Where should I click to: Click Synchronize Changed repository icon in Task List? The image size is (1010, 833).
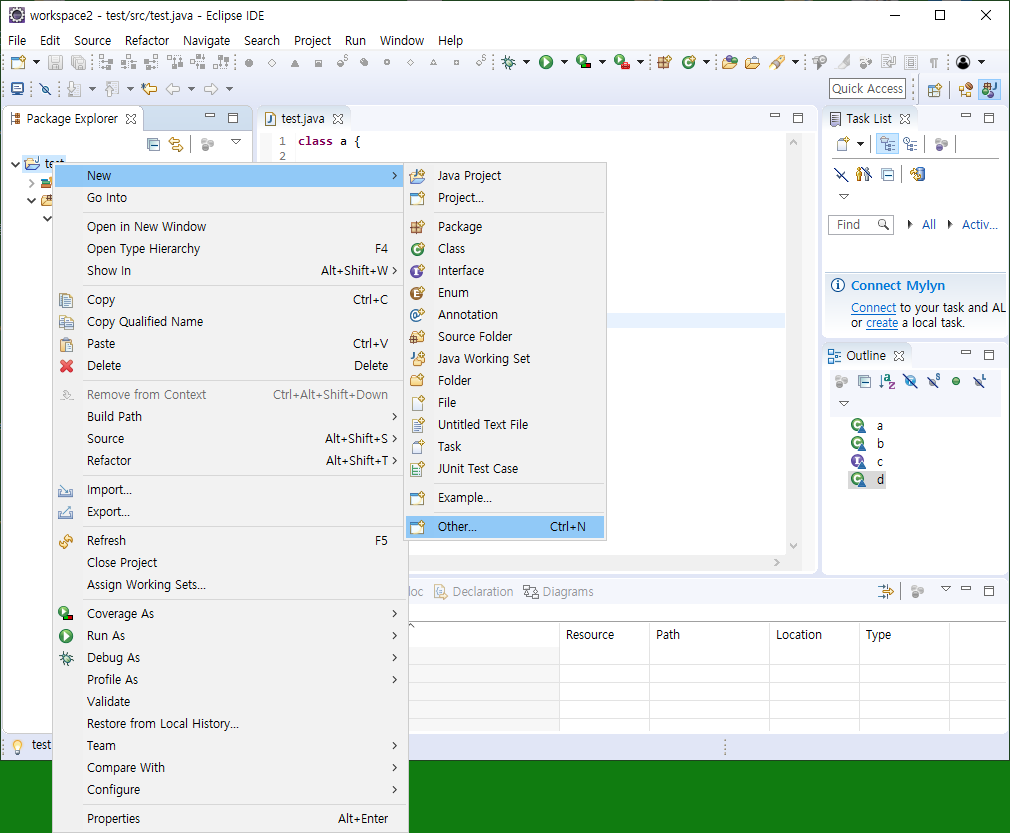click(917, 174)
